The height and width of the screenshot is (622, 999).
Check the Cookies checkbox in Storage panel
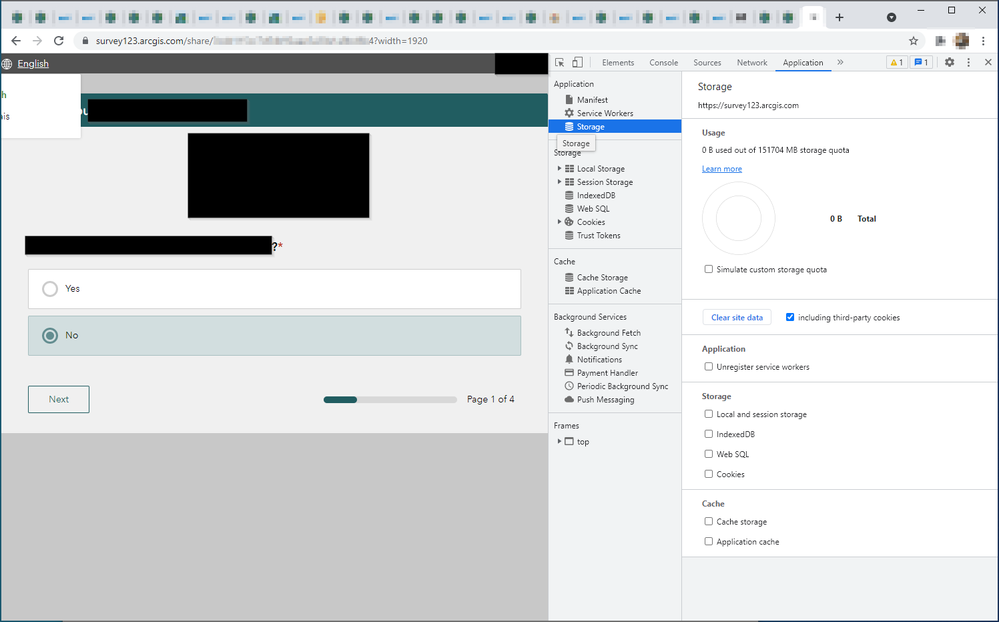click(x=708, y=474)
